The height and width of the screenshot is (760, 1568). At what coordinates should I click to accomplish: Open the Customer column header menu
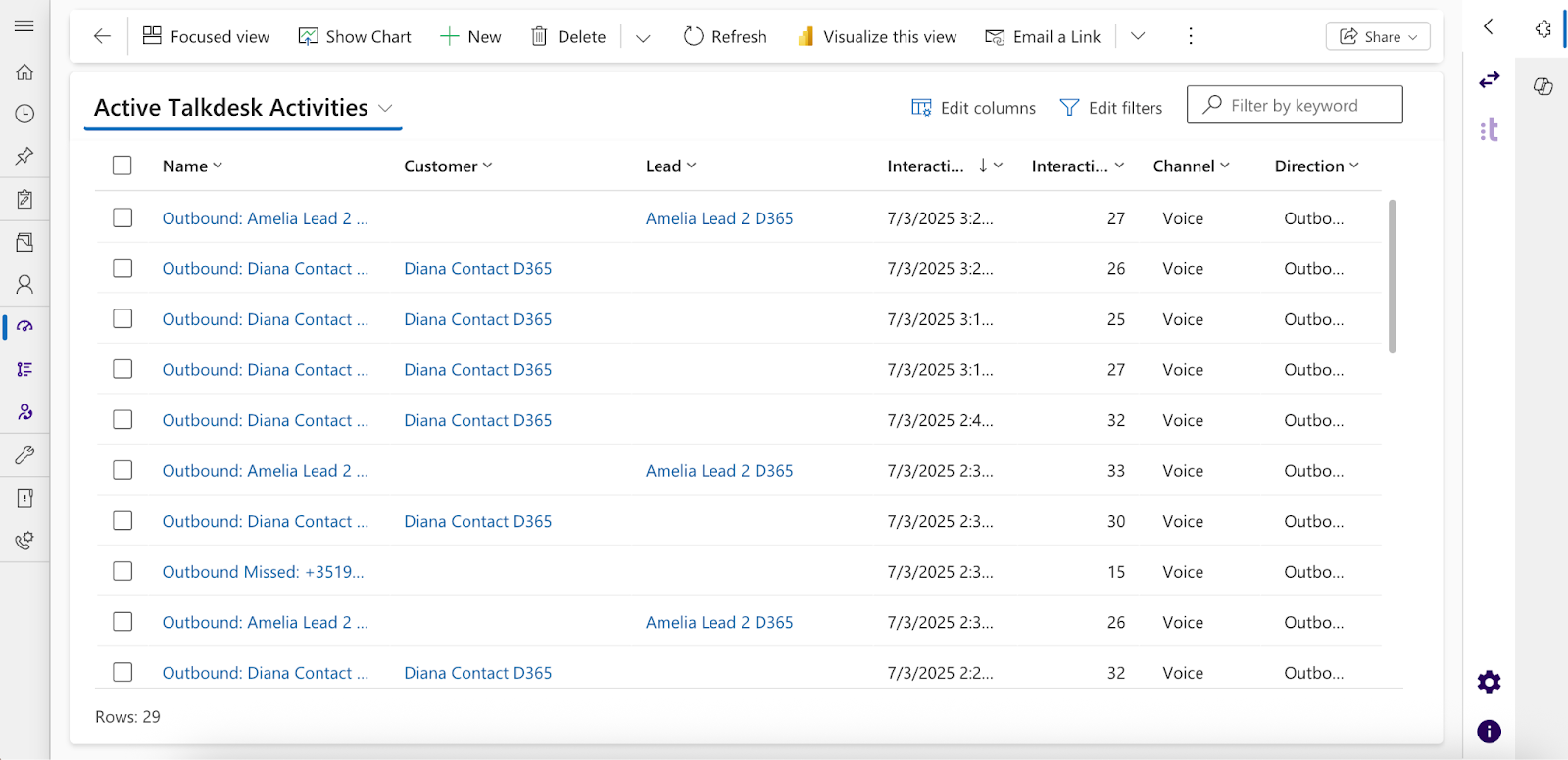448,166
